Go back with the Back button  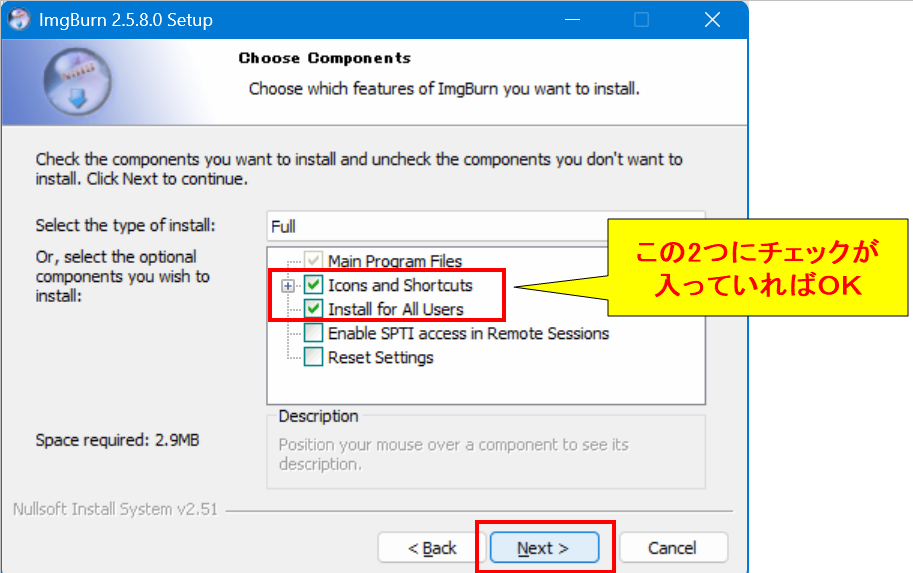coord(432,548)
